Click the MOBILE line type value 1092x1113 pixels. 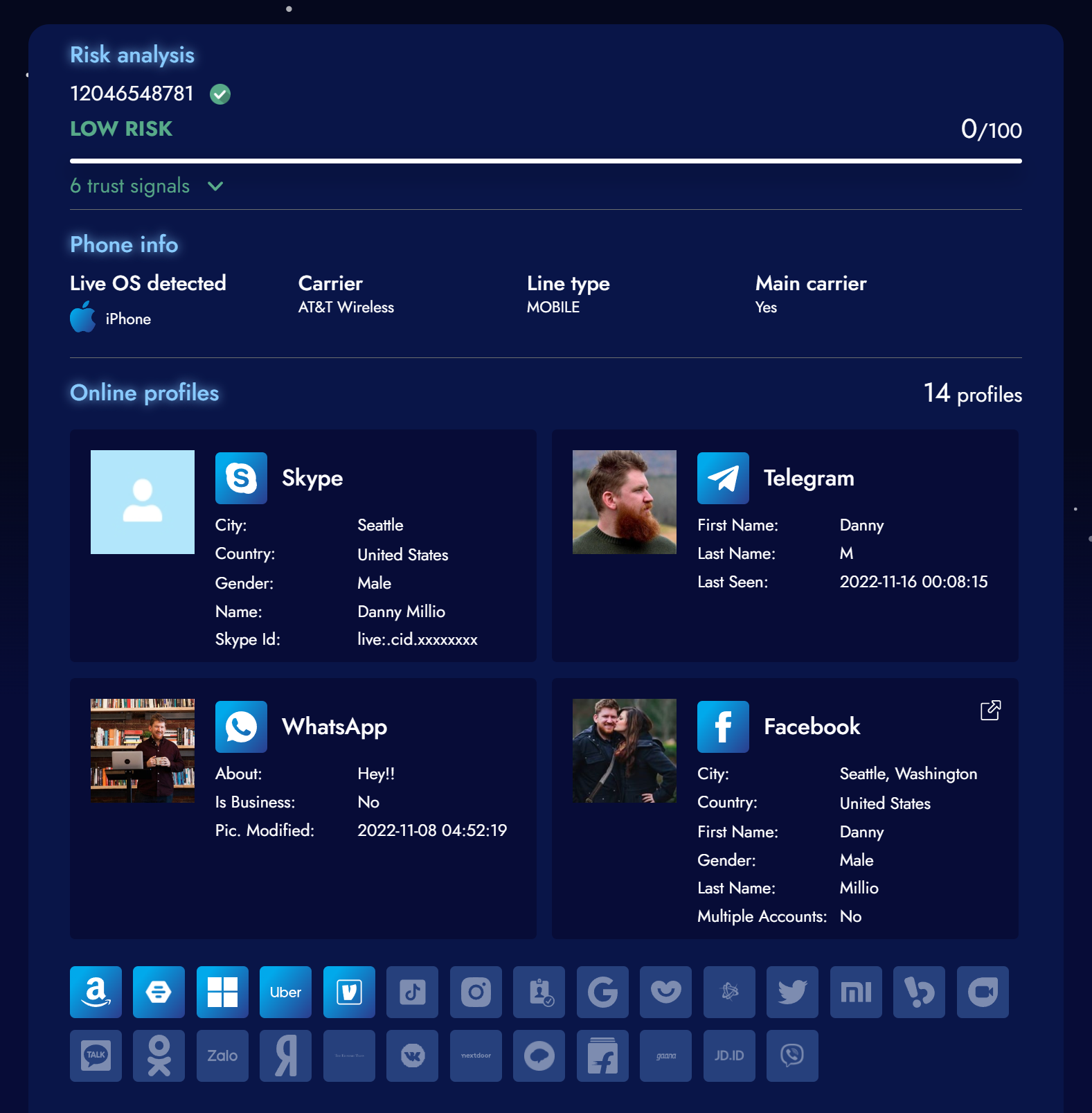click(553, 308)
